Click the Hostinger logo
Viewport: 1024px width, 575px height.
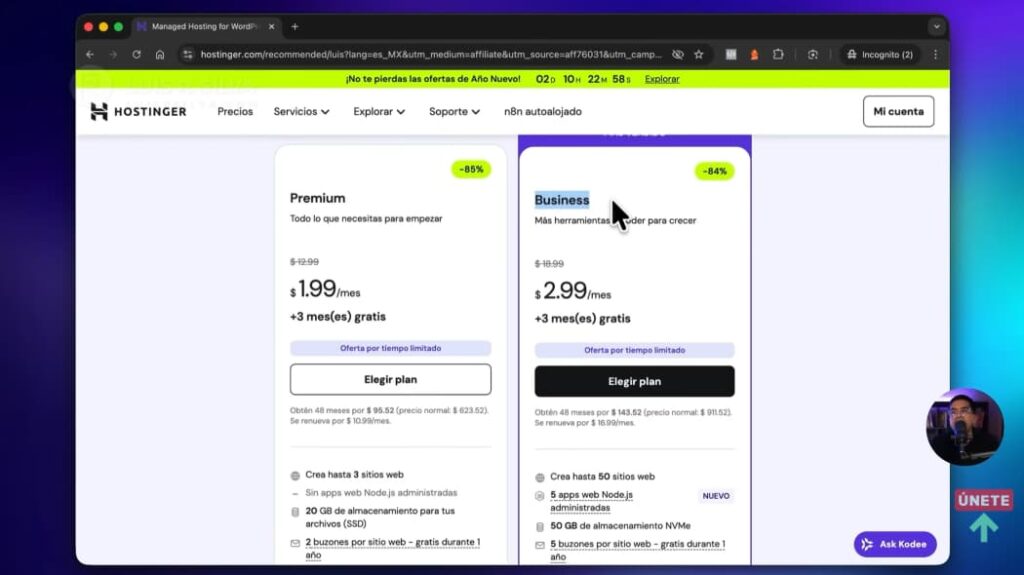coord(138,112)
